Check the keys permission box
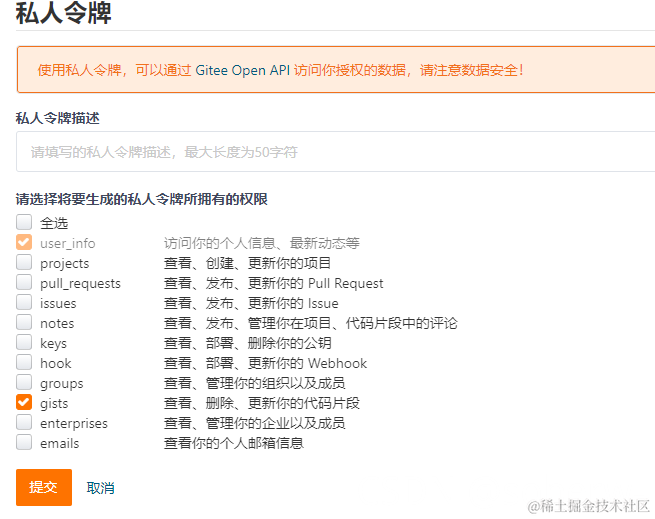The height and width of the screenshot is (519, 655). 24,342
